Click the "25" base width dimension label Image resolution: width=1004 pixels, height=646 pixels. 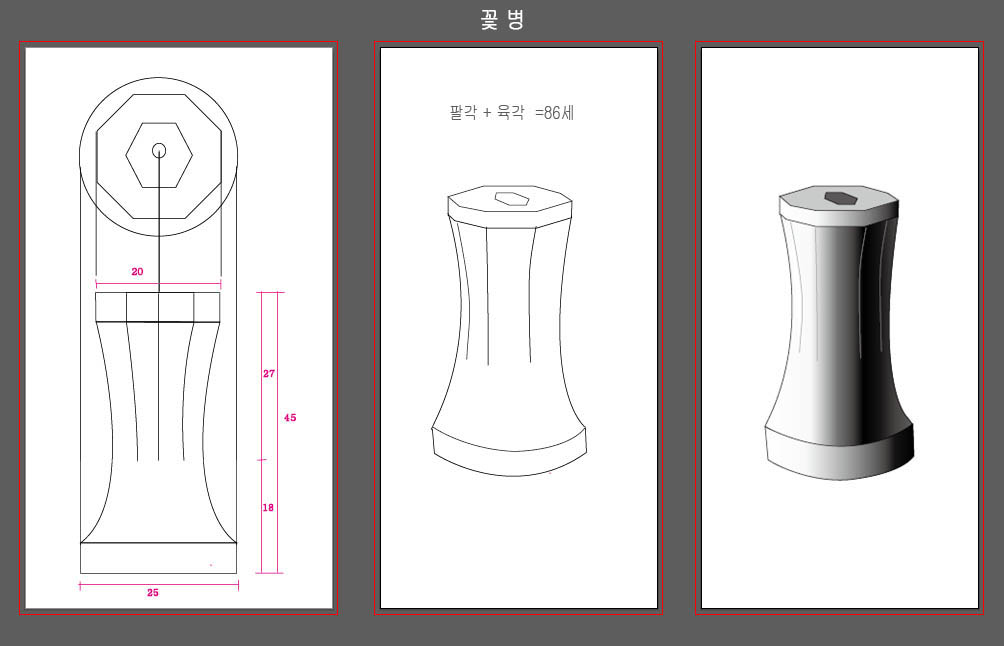pos(152,593)
